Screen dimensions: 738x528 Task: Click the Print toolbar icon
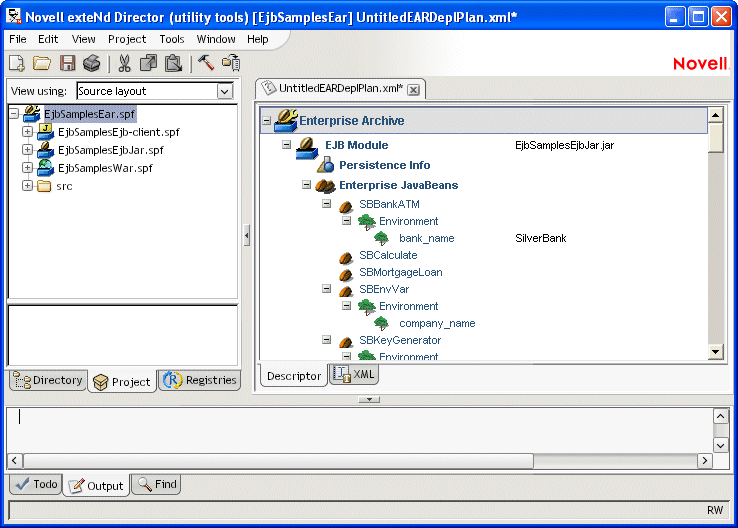tap(91, 63)
